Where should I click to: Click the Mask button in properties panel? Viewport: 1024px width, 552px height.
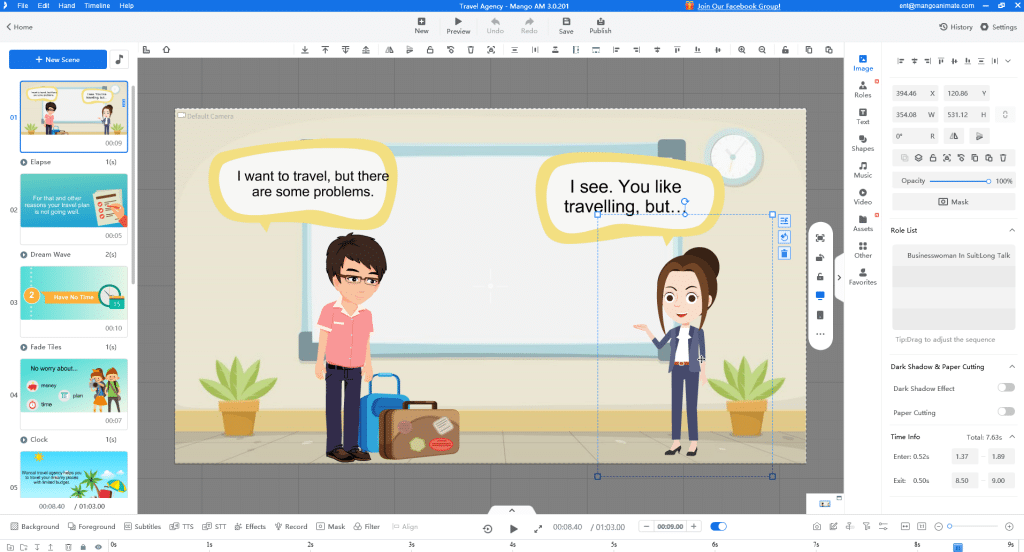coord(953,202)
